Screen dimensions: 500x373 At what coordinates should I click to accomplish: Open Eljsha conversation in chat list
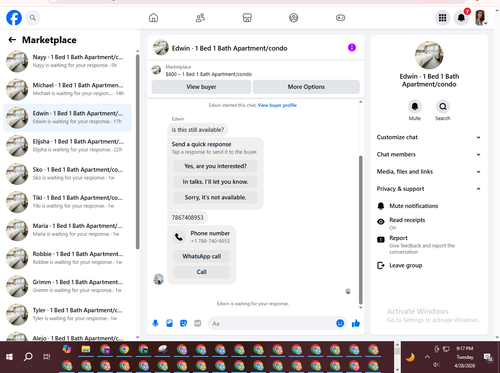[x=68, y=146]
